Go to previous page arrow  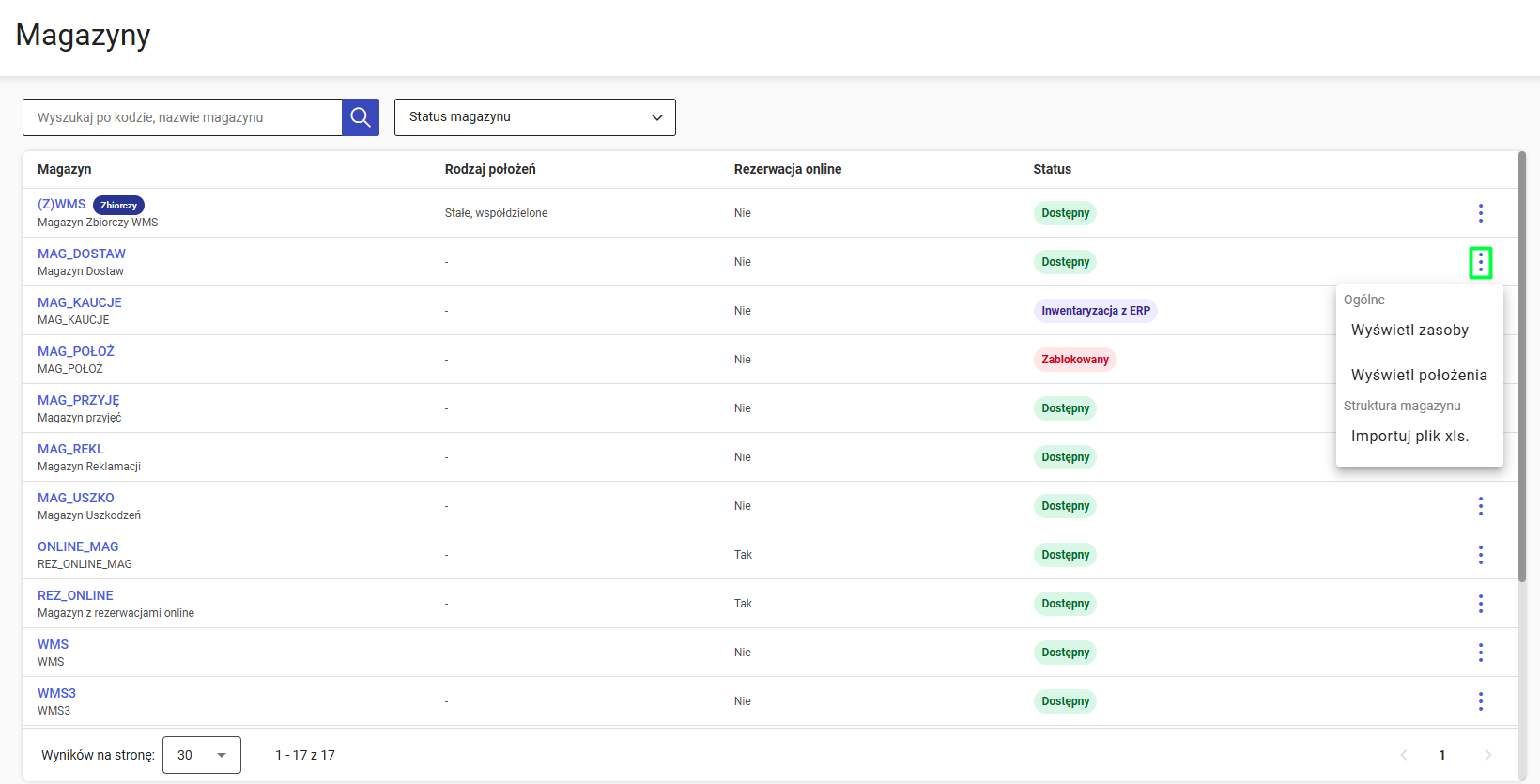tap(1404, 755)
